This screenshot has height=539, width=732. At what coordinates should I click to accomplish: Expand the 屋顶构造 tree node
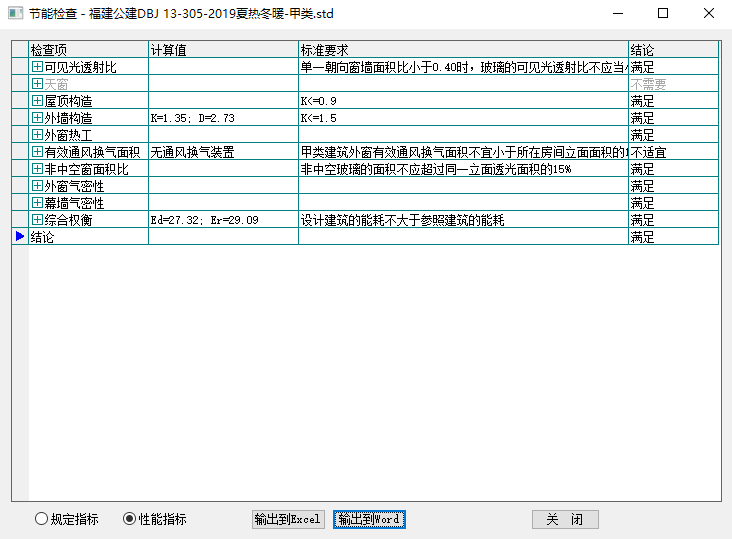(x=37, y=101)
